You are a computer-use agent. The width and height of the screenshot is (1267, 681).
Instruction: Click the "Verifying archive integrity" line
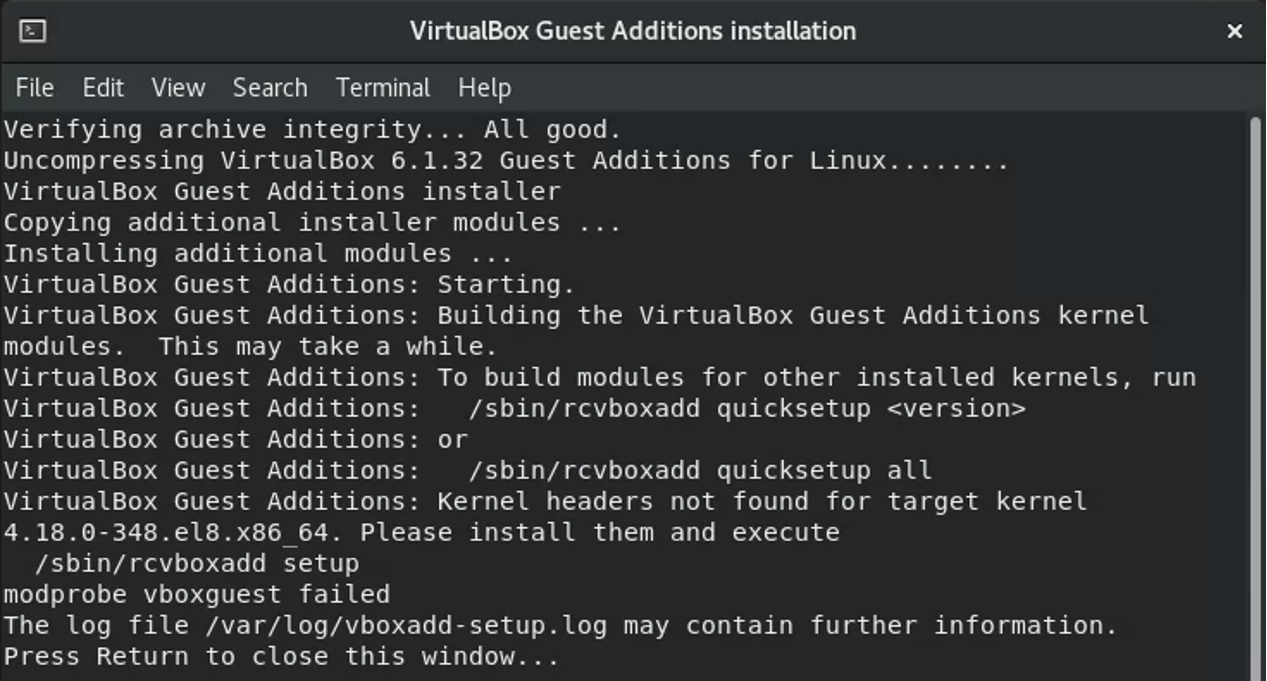(x=312, y=130)
